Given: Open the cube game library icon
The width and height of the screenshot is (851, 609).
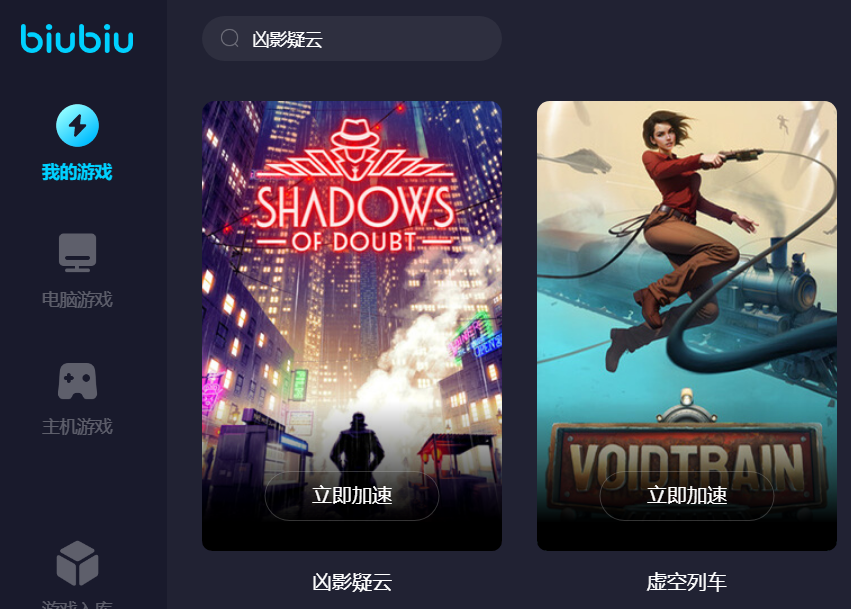Looking at the screenshot, I should 78,563.
